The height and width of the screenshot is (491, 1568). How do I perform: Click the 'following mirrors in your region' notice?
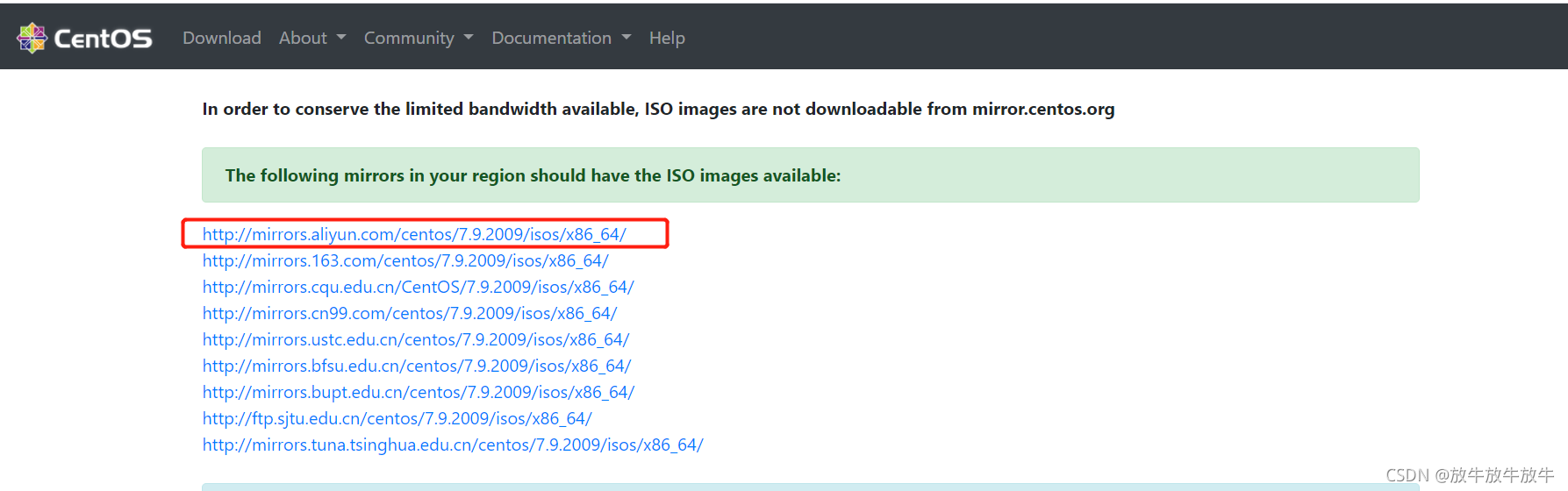tap(810, 175)
